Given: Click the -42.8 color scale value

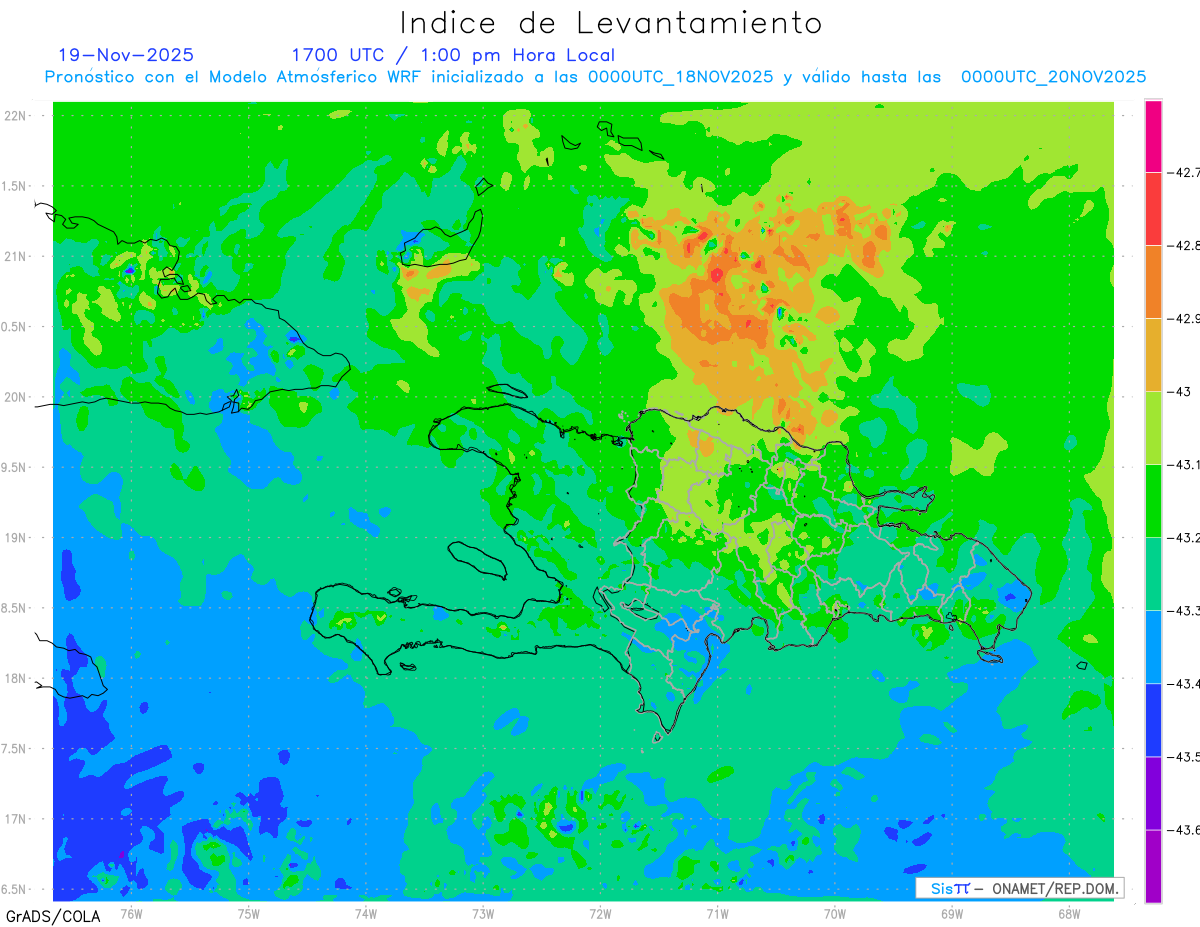Looking at the screenshot, I should [x=1184, y=246].
